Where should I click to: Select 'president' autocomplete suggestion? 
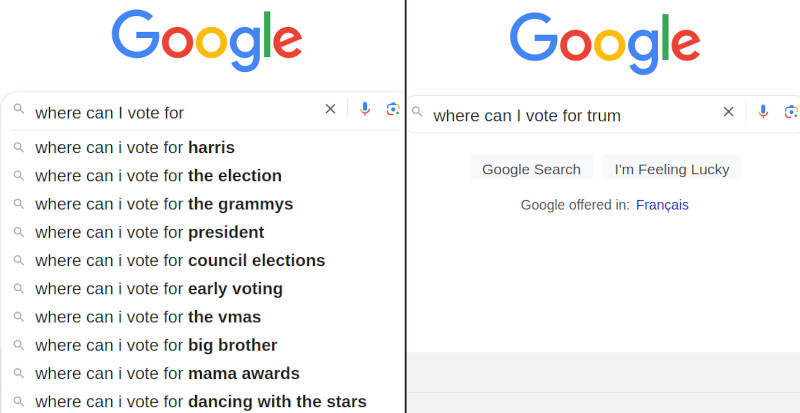[150, 232]
